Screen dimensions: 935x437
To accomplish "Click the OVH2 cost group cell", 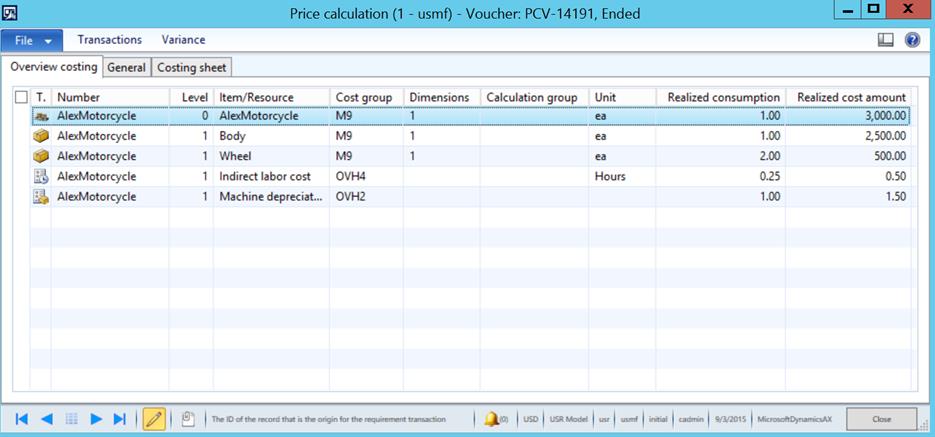I will point(367,197).
